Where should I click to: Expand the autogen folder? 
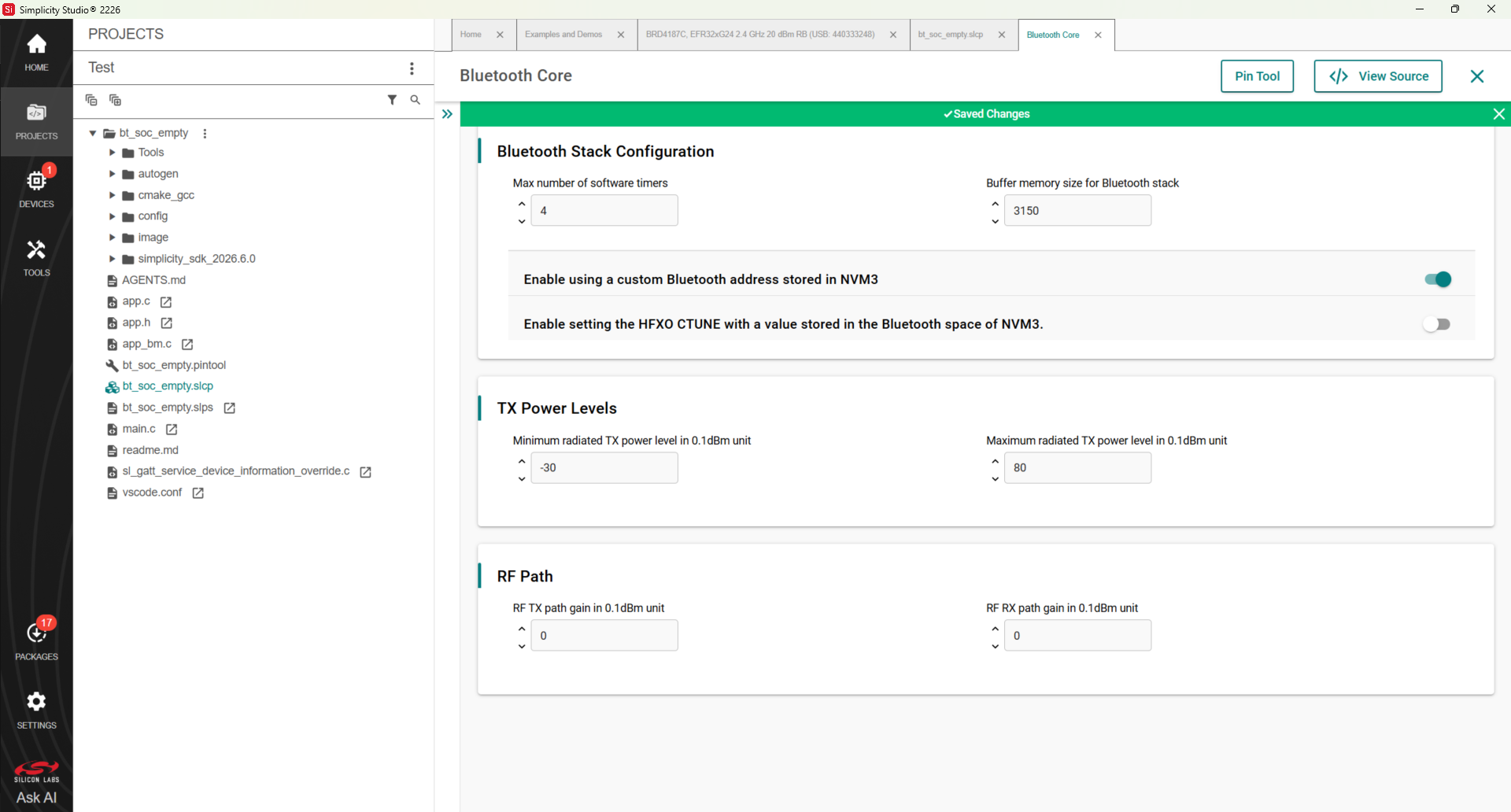pyautogui.click(x=112, y=174)
